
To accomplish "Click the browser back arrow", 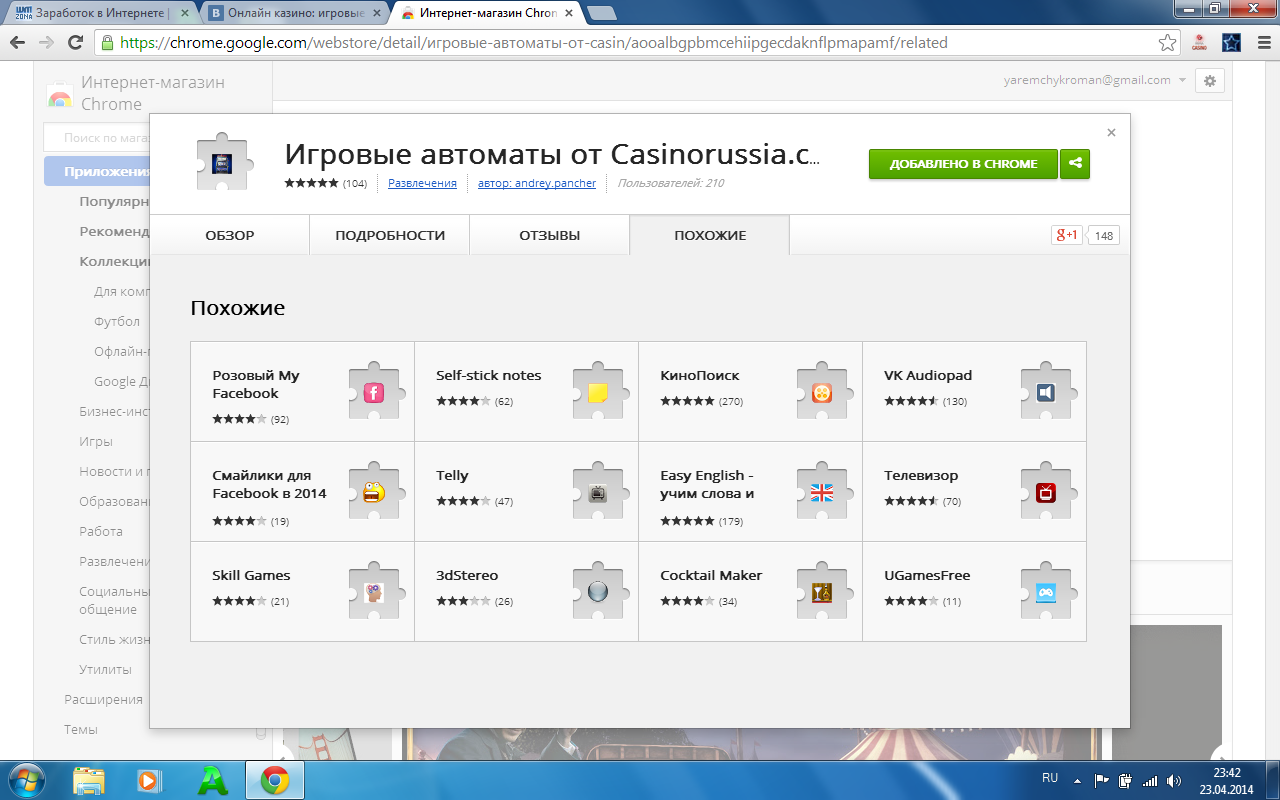I will pyautogui.click(x=18, y=43).
